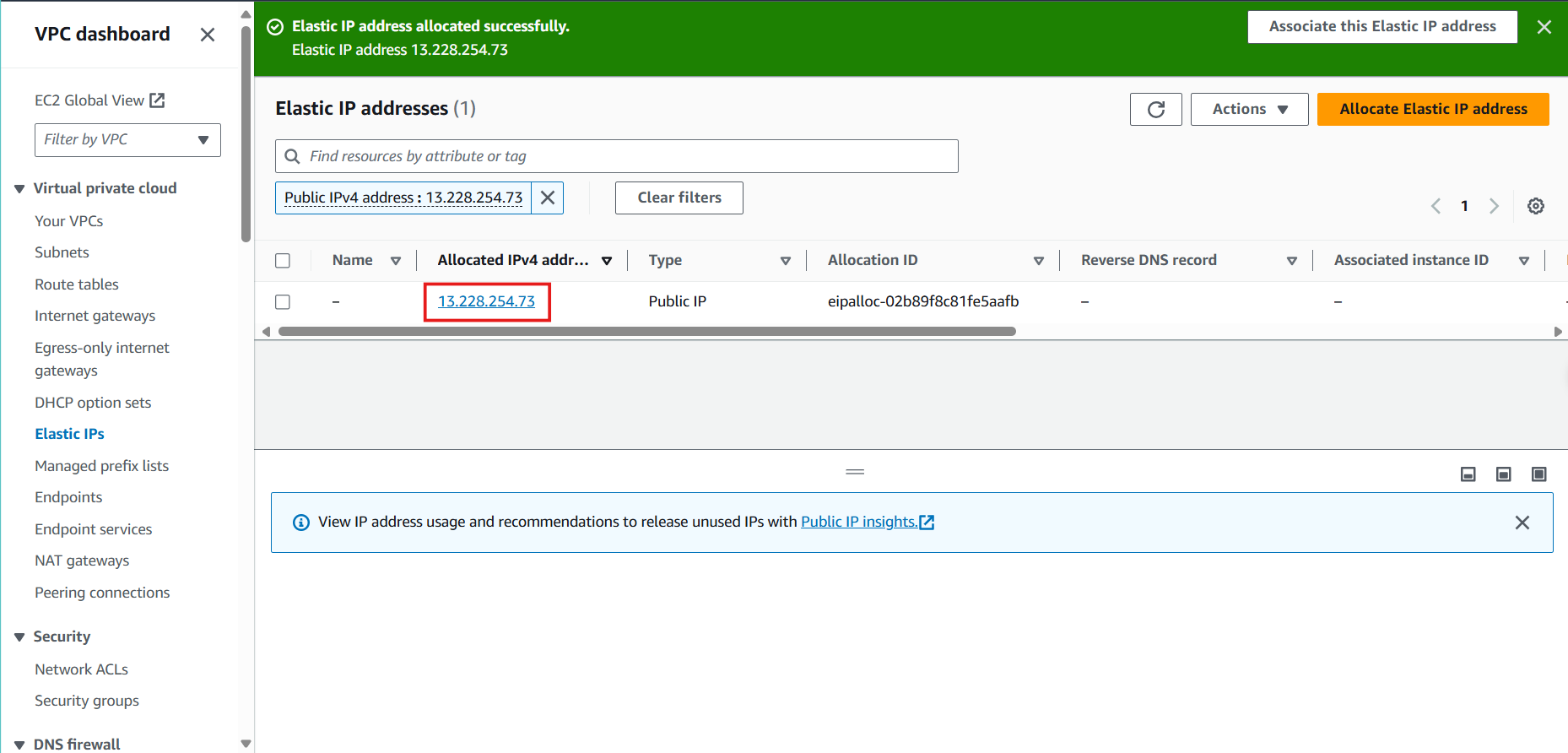Viewport: 1568px width, 753px height.
Task: Collapse the Security section
Action: pos(19,637)
